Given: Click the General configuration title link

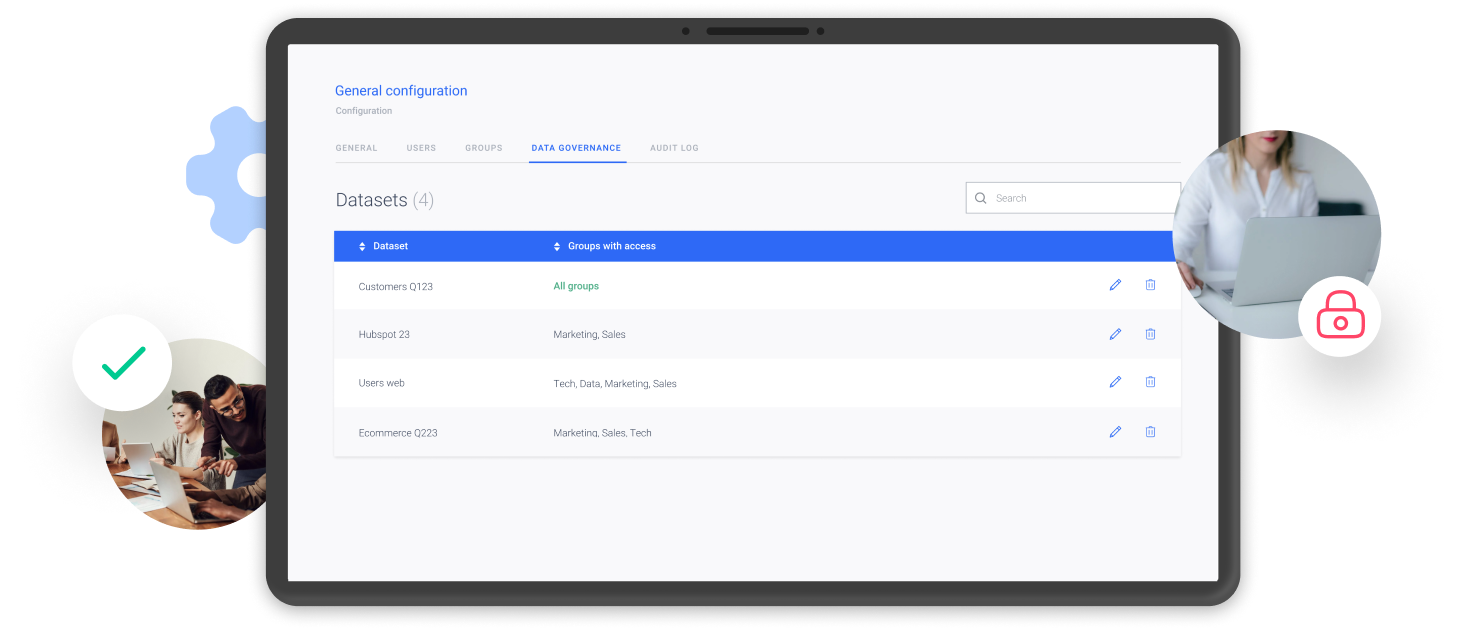Looking at the screenshot, I should pyautogui.click(x=401, y=91).
